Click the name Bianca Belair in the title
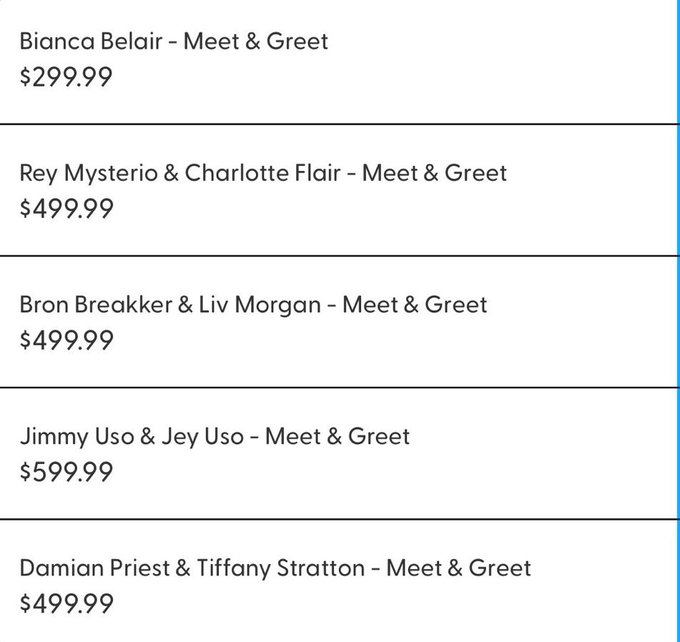Screen dimensions: 680x642 point(91,42)
